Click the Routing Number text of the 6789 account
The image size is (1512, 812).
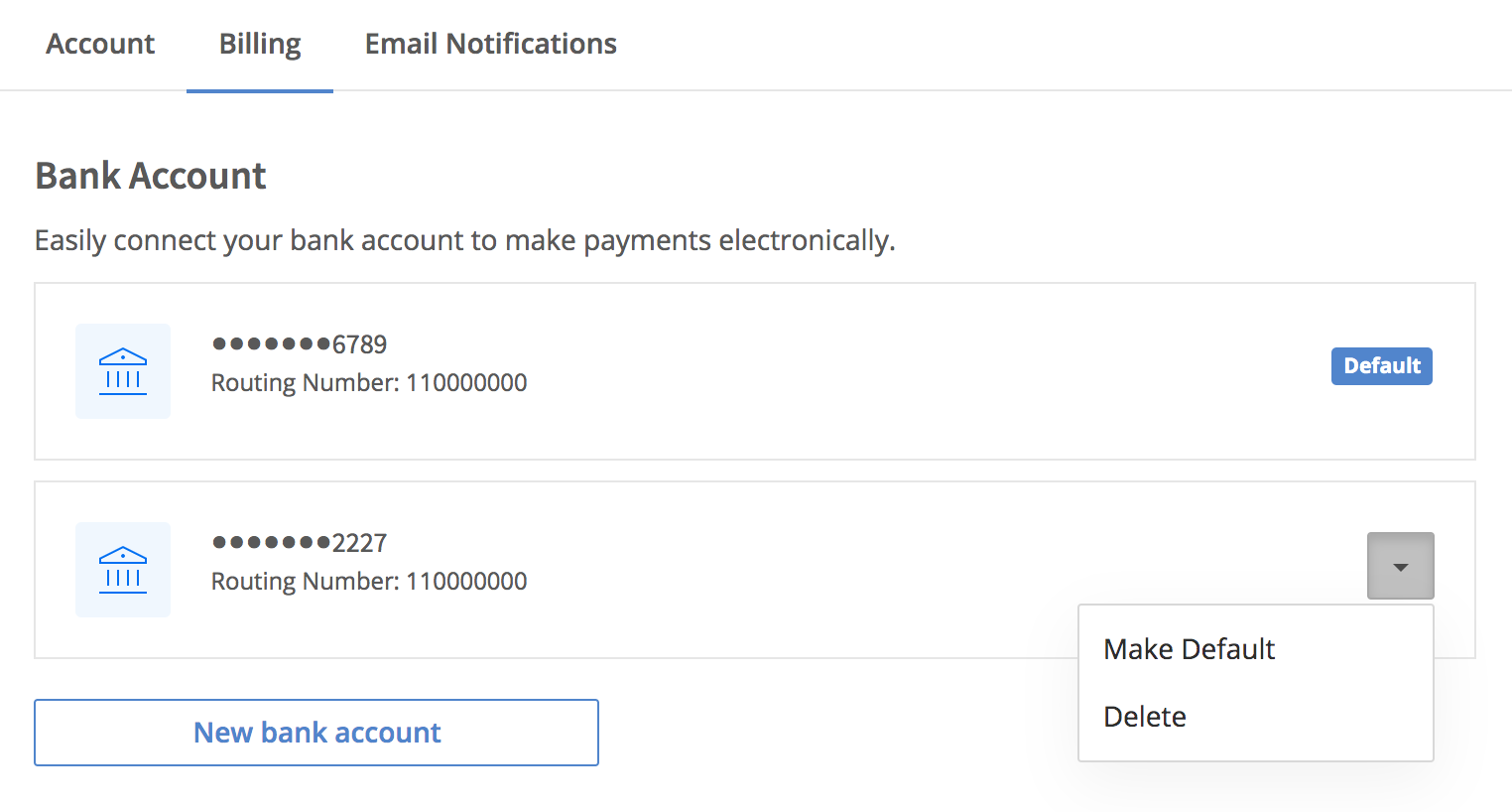369,383
